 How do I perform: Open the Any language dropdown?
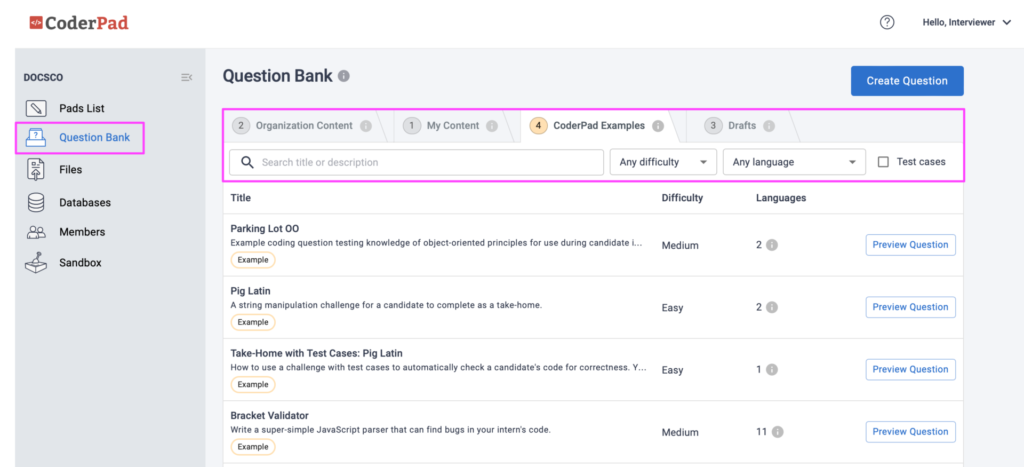(x=794, y=162)
